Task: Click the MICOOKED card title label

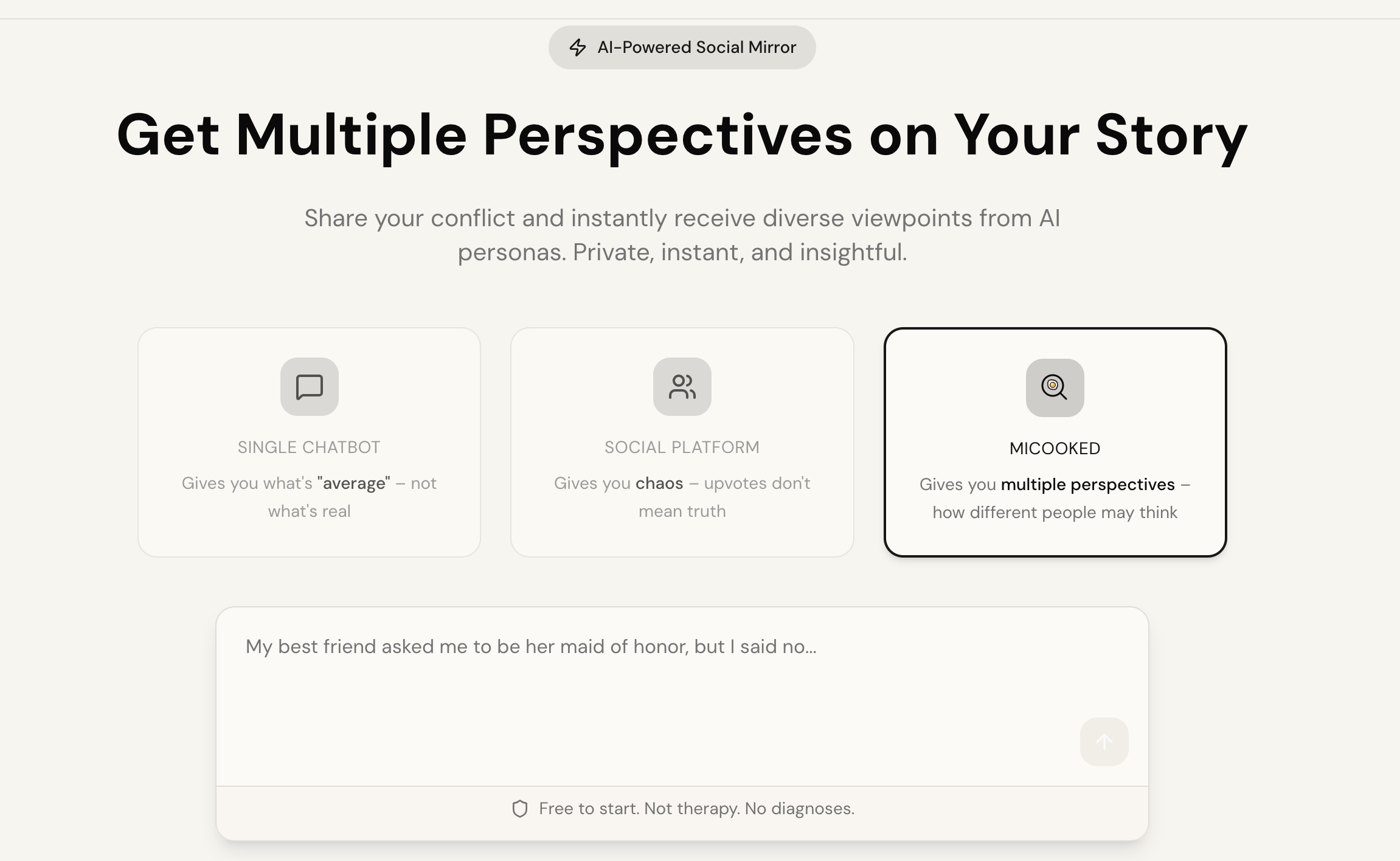Action: point(1055,448)
